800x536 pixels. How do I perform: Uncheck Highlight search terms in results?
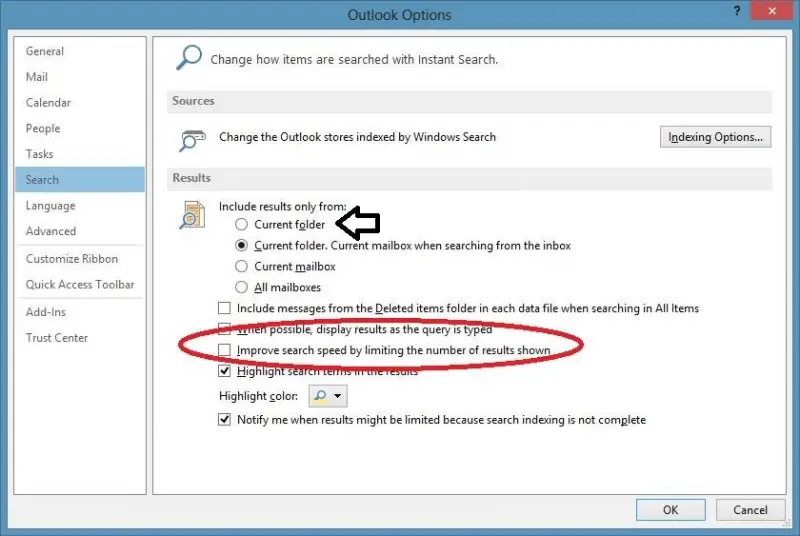224,371
